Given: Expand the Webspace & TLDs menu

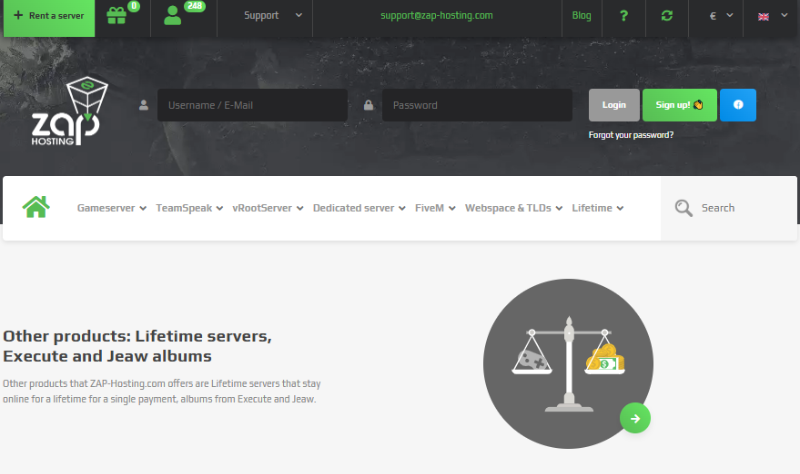Looking at the screenshot, I should click(x=514, y=208).
